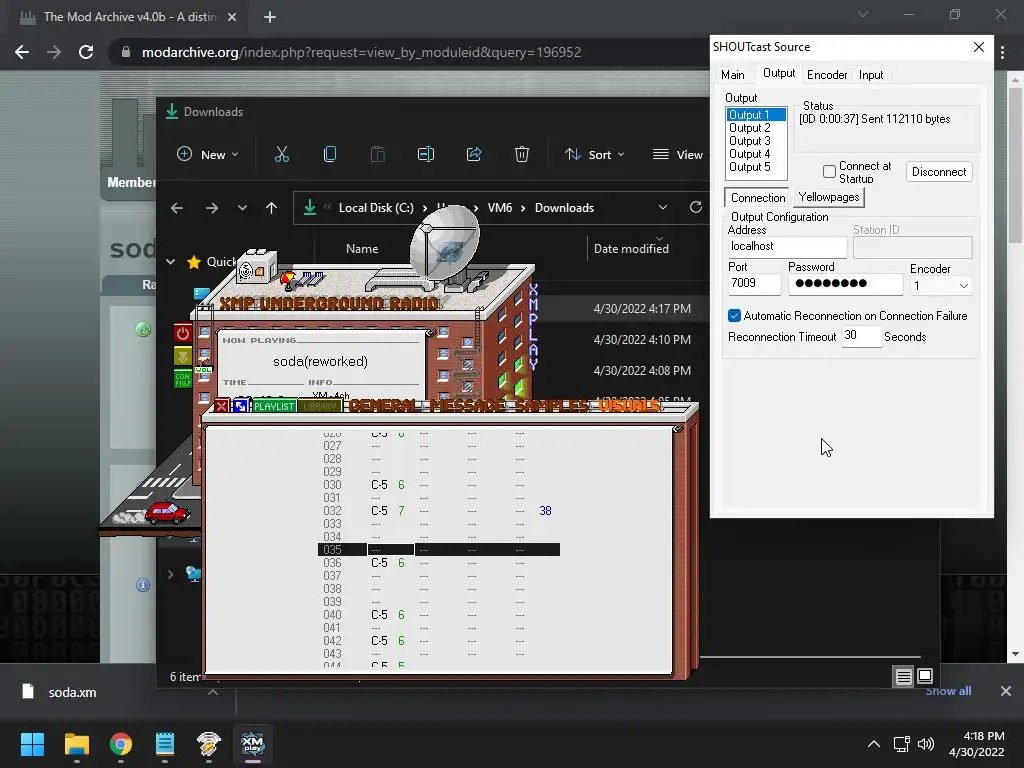Close the XMPlay info panel with red X
The height and width of the screenshot is (768, 1024).
coord(221,406)
